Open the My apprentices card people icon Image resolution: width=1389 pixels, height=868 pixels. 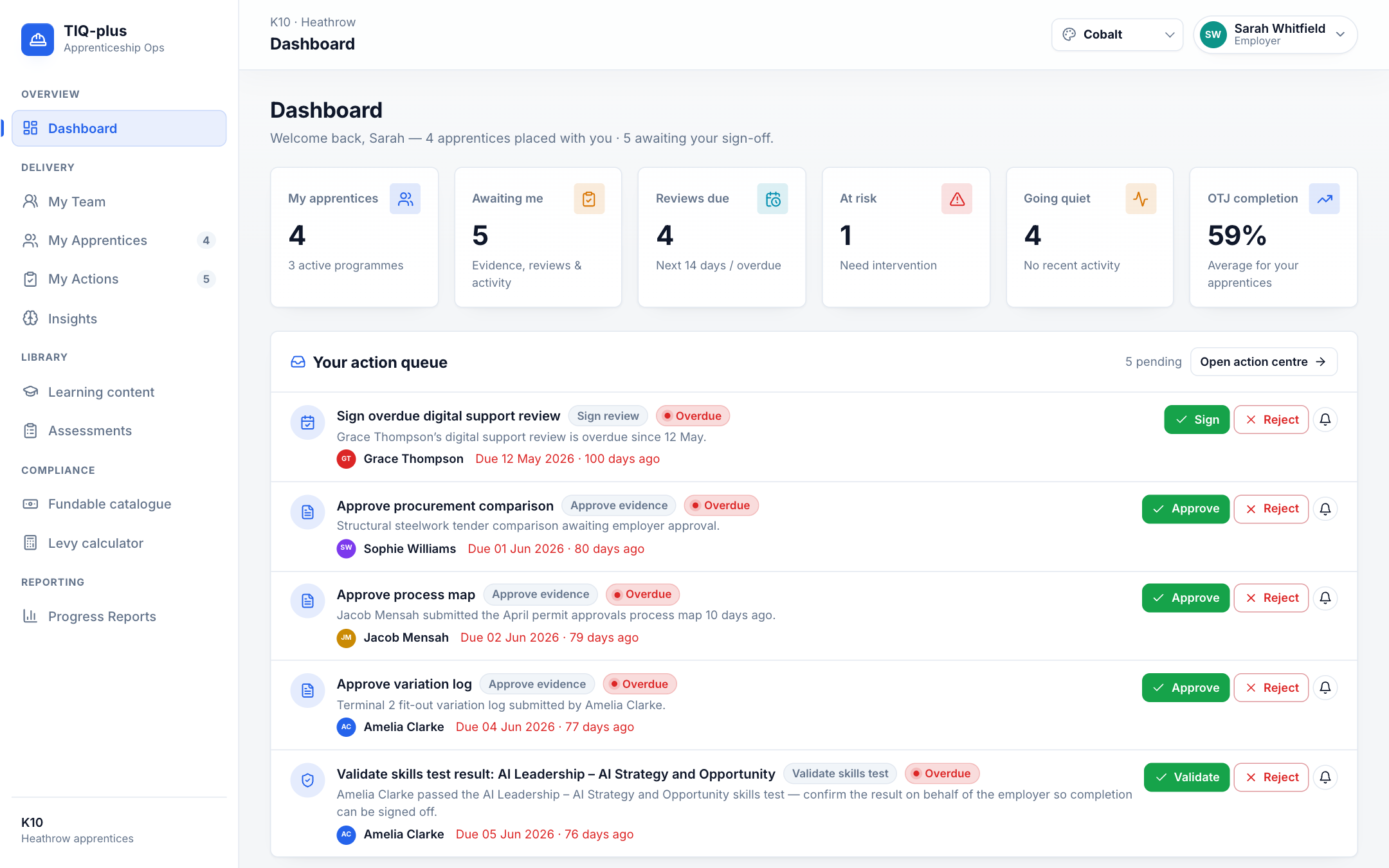point(405,199)
